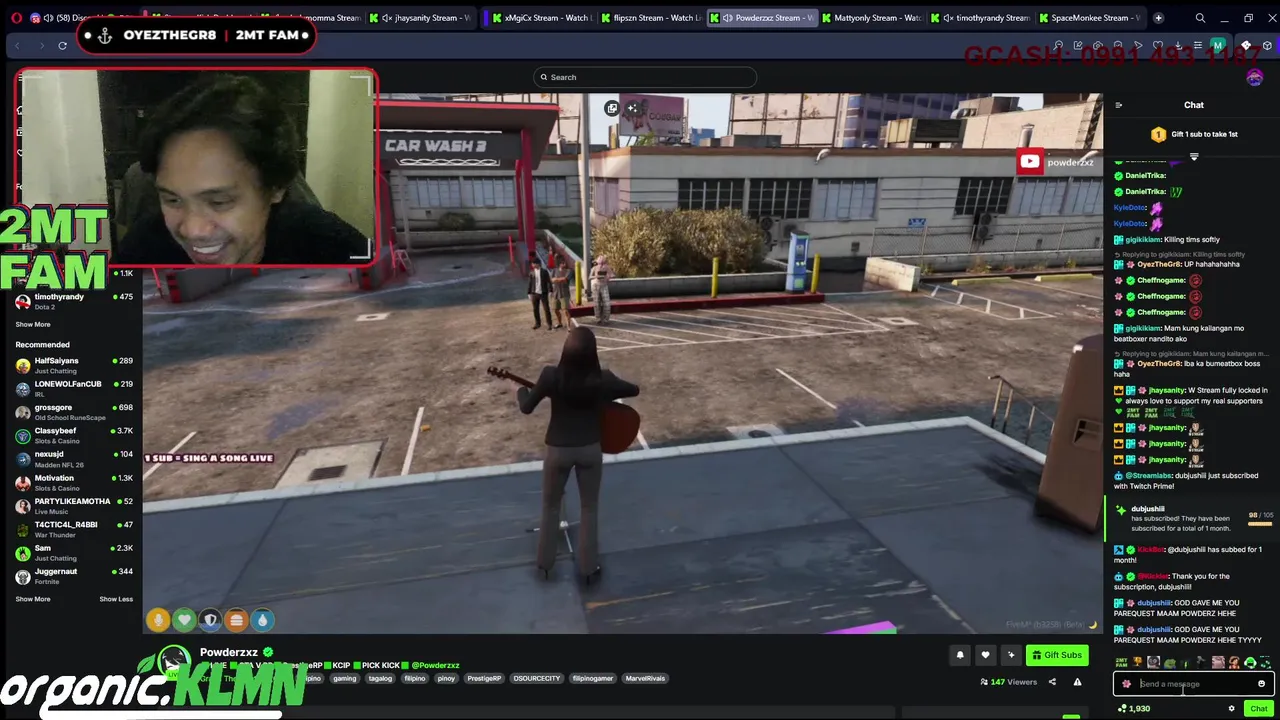Click the 147 Viewers count
This screenshot has height=720, width=1280.
(x=1009, y=682)
